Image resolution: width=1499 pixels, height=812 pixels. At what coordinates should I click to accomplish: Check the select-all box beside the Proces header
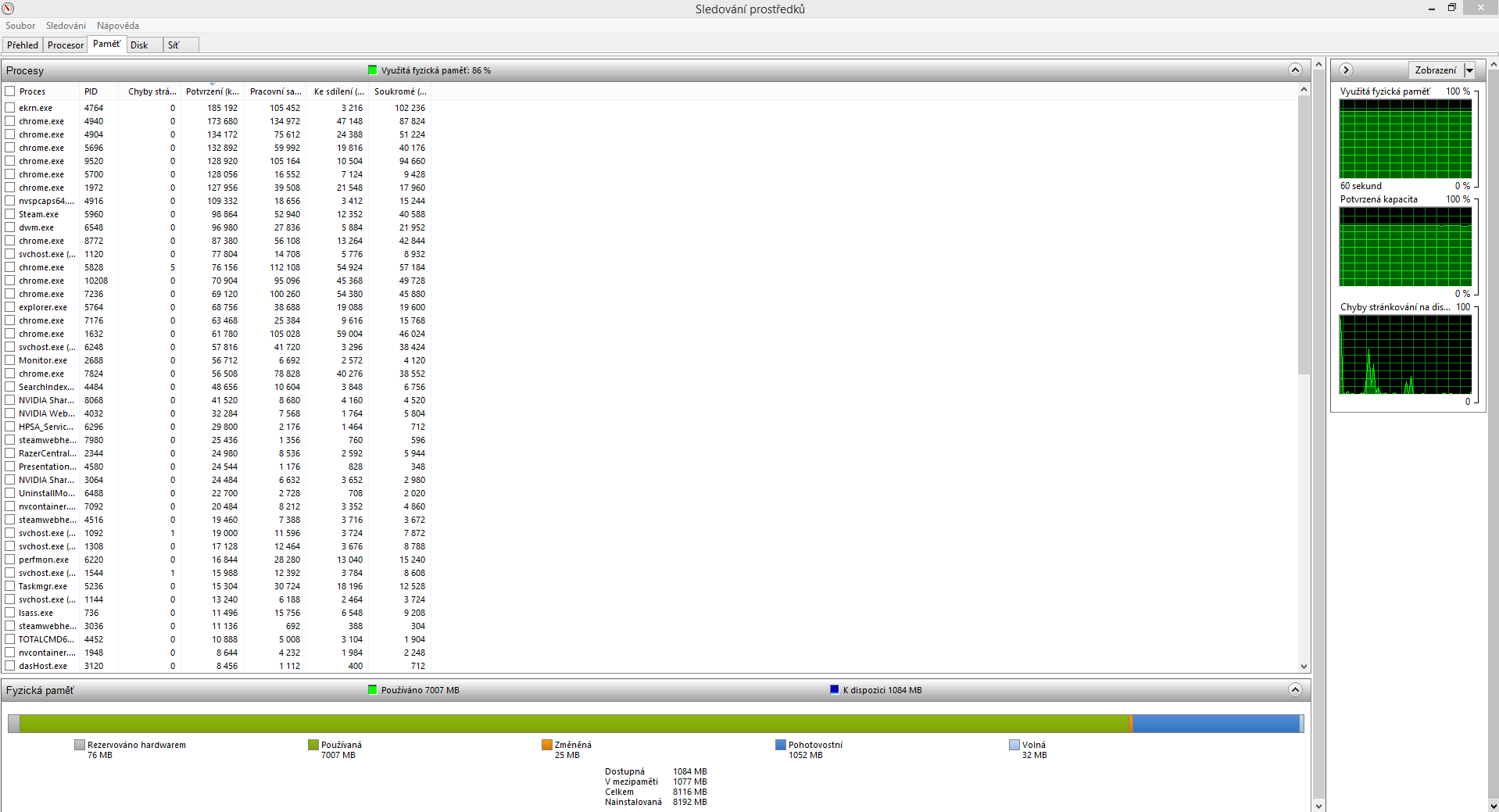coord(10,91)
